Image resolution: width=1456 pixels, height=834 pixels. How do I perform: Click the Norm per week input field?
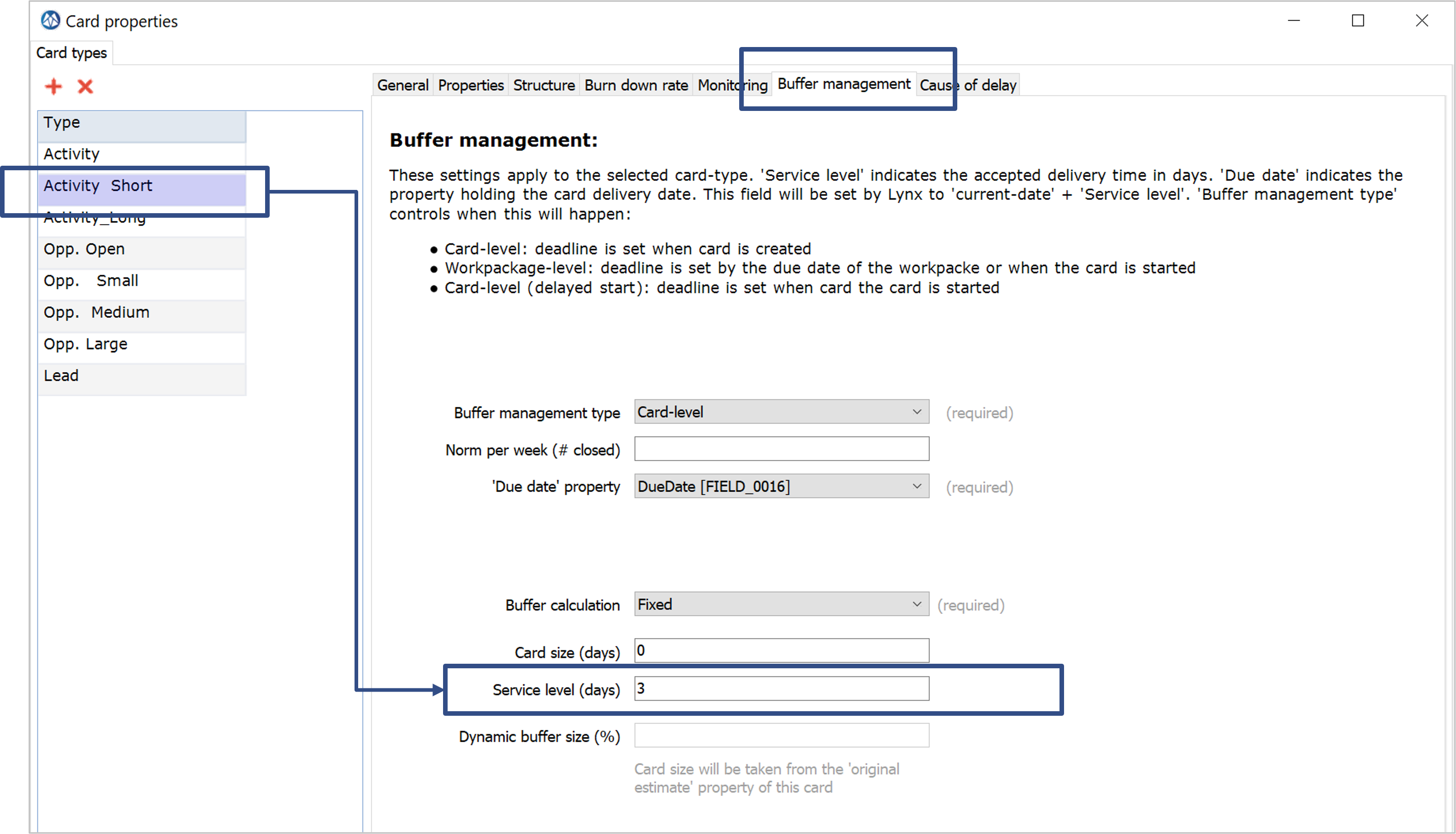point(781,449)
